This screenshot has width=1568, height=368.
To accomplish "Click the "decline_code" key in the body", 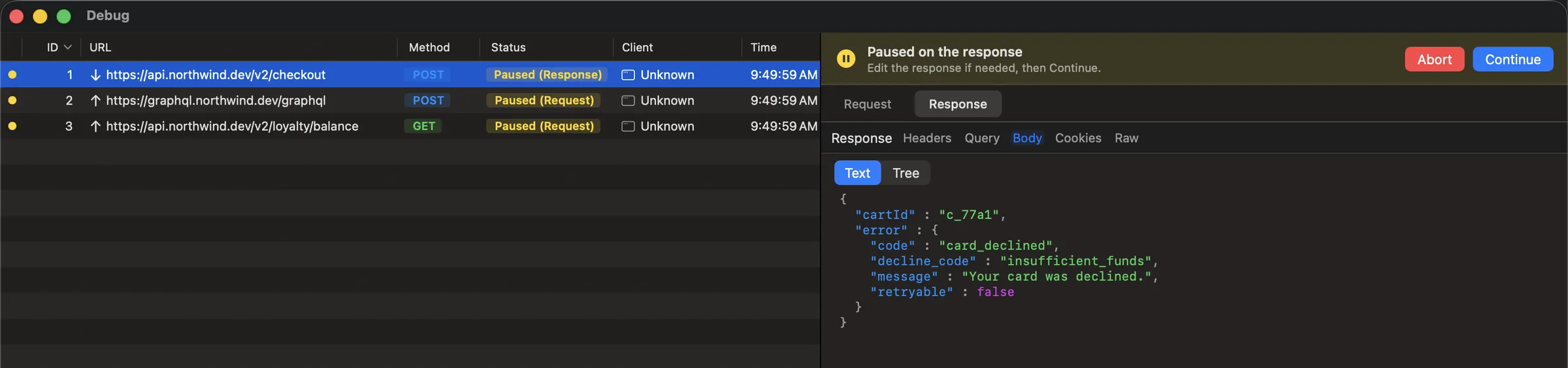I will pos(923,261).
